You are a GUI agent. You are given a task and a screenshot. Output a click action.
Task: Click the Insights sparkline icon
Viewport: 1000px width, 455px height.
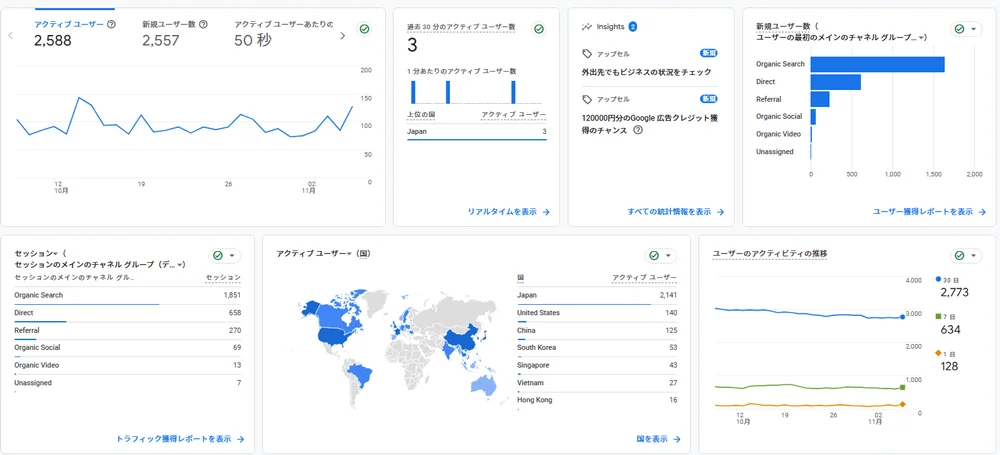tap(586, 26)
